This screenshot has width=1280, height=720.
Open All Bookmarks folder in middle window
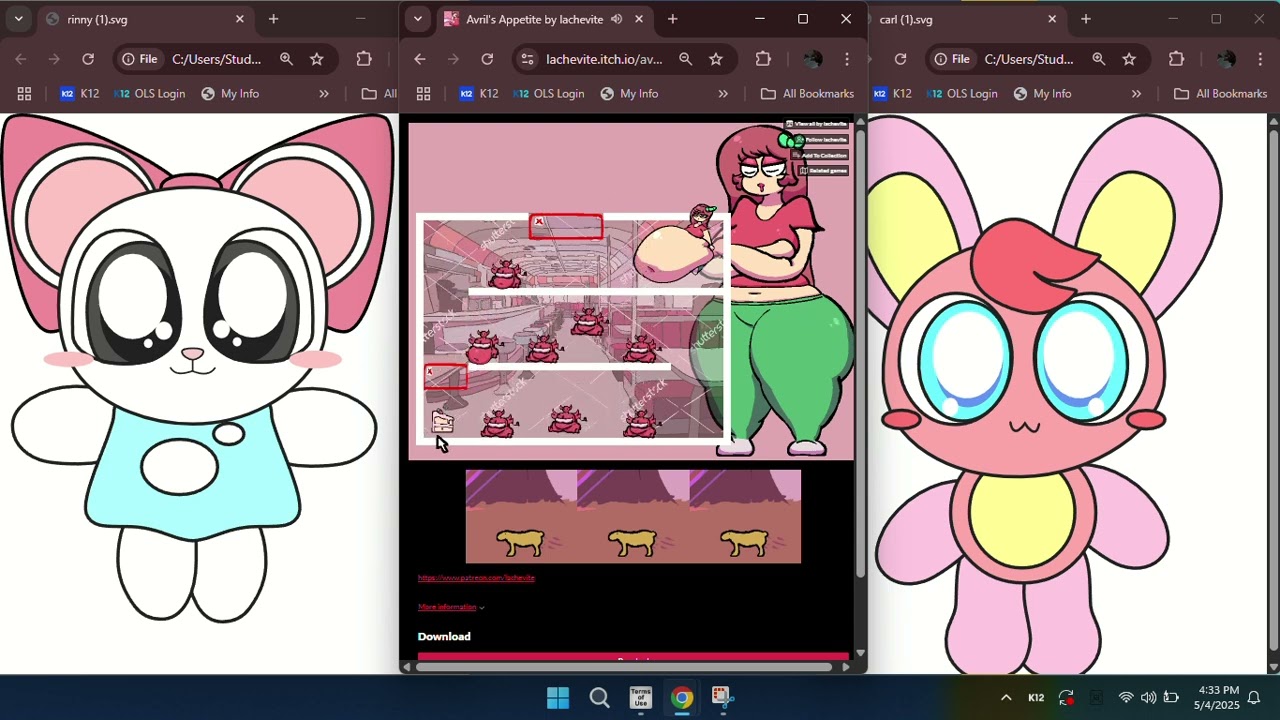pyautogui.click(x=807, y=94)
